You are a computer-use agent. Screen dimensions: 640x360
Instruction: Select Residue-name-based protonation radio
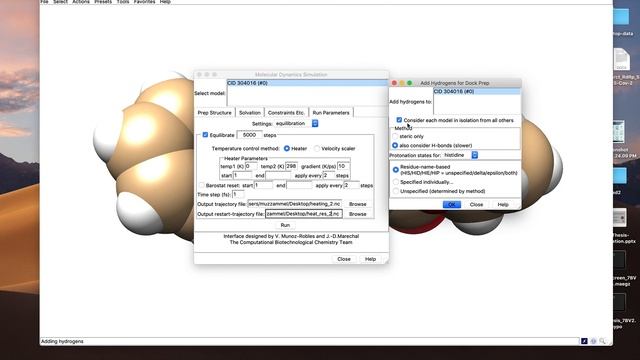pos(396,169)
